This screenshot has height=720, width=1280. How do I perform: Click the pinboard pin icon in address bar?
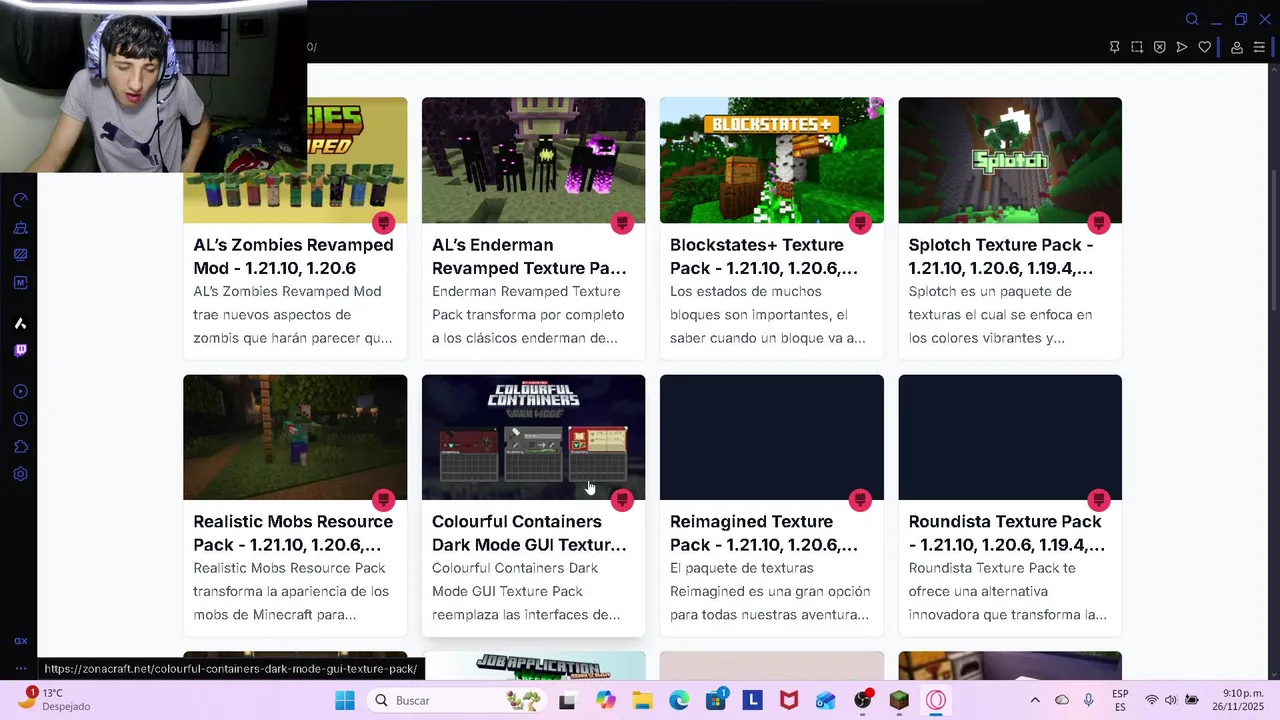[x=1114, y=47]
